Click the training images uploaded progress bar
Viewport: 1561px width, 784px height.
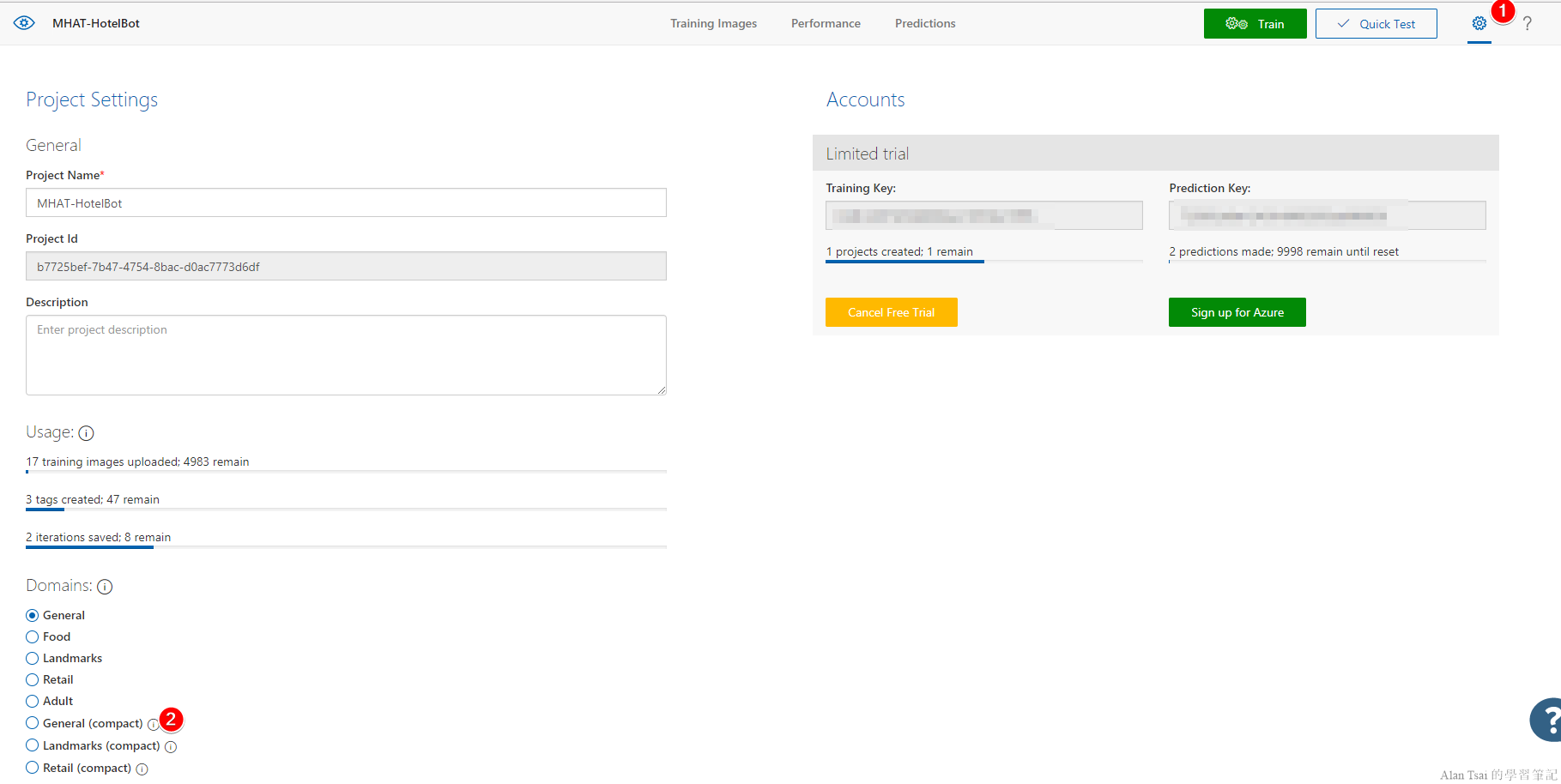click(346, 472)
